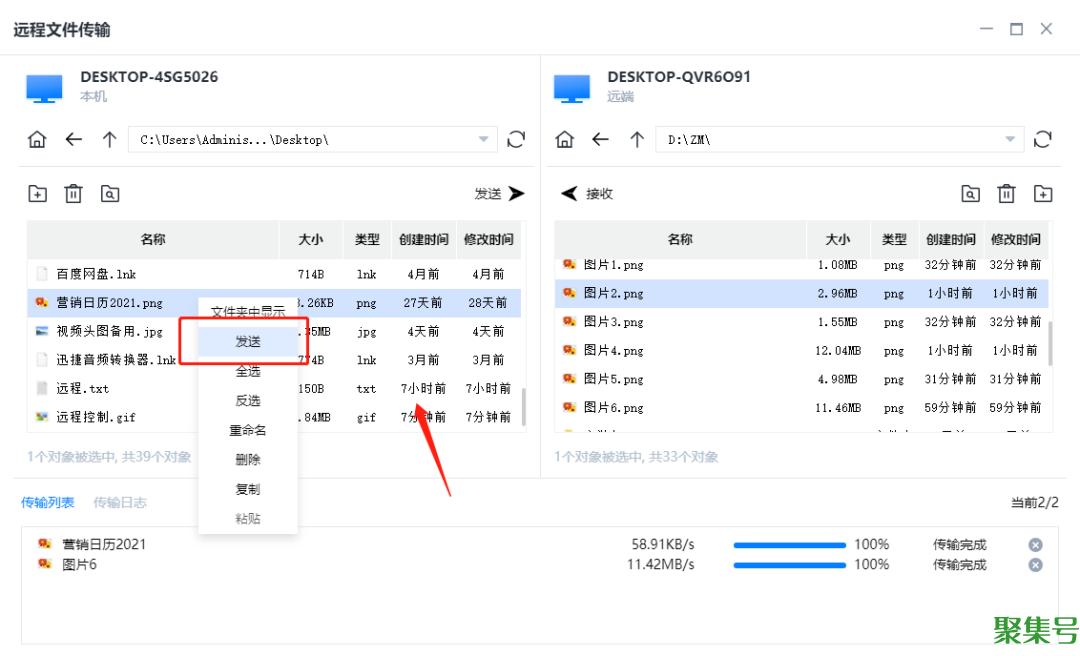The height and width of the screenshot is (656, 1080).
Task: Select 重命名 in the context menu
Action: click(x=248, y=431)
